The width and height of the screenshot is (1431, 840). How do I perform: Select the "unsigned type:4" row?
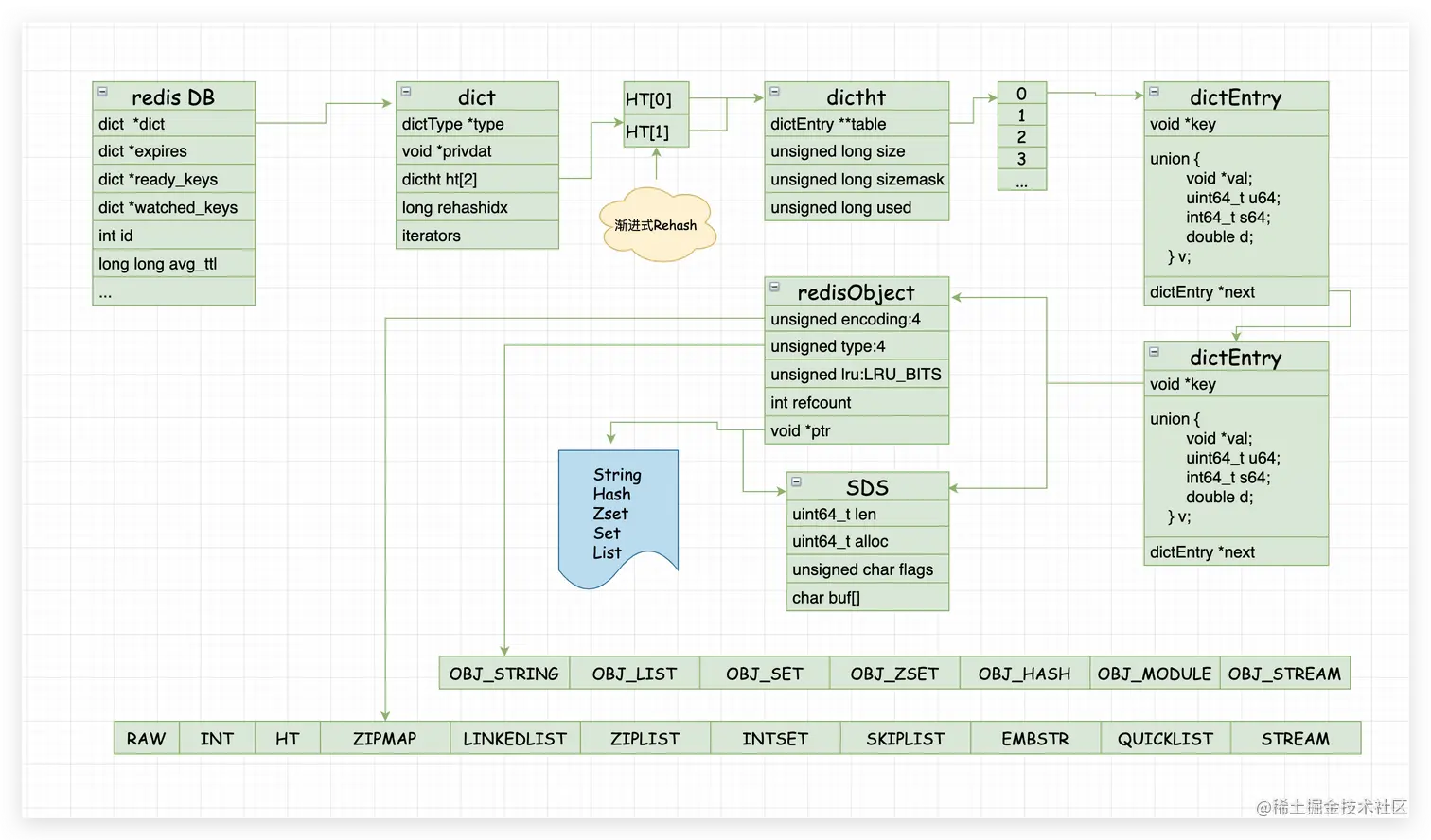pyautogui.click(x=857, y=347)
